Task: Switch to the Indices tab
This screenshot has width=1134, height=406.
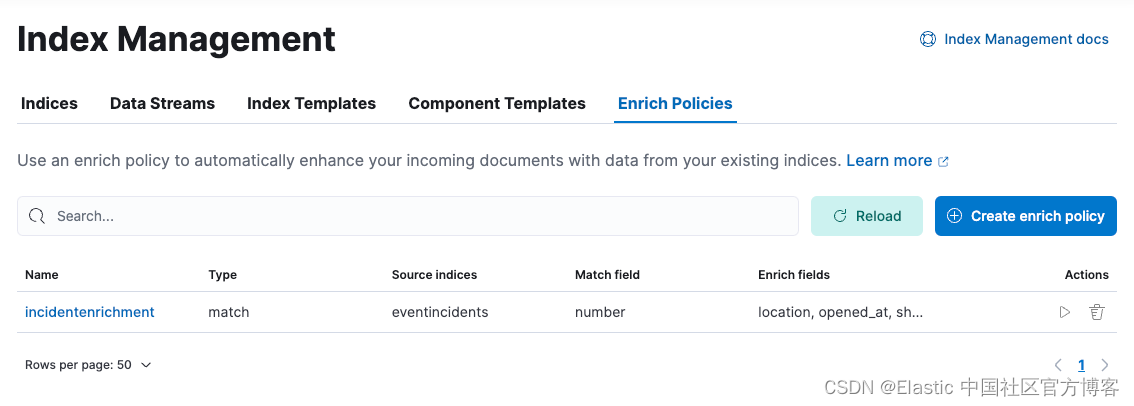Action: tap(49, 103)
